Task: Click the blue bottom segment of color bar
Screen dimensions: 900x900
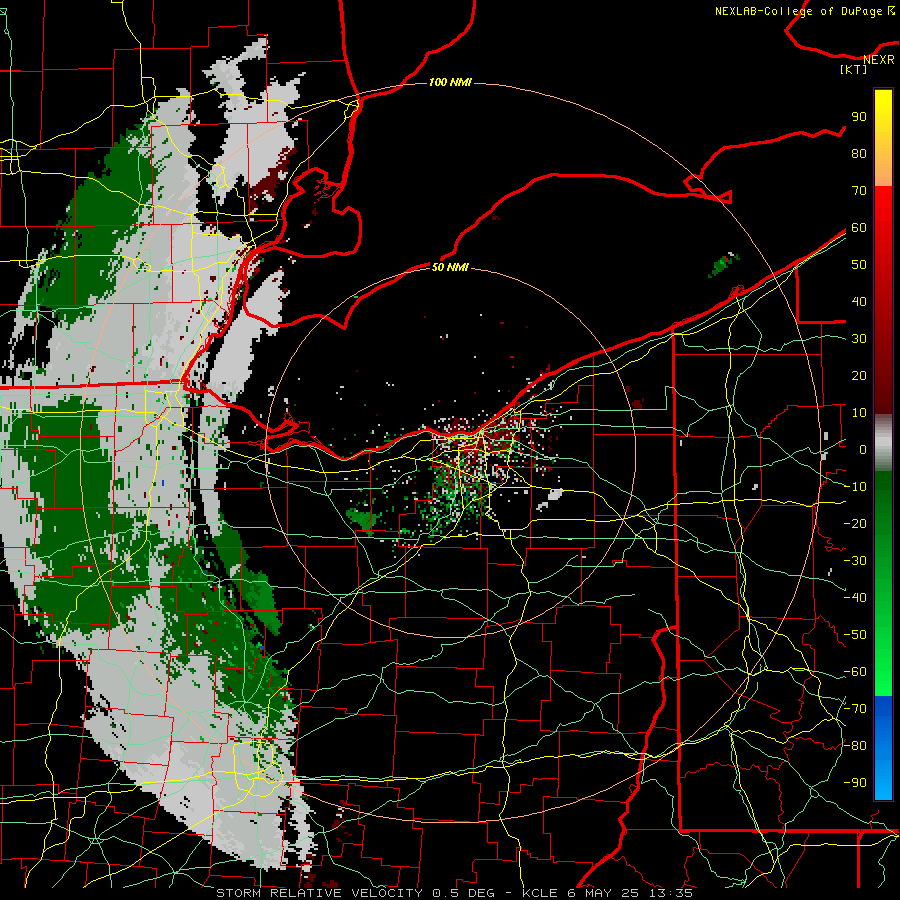Action: pyautogui.click(x=883, y=748)
